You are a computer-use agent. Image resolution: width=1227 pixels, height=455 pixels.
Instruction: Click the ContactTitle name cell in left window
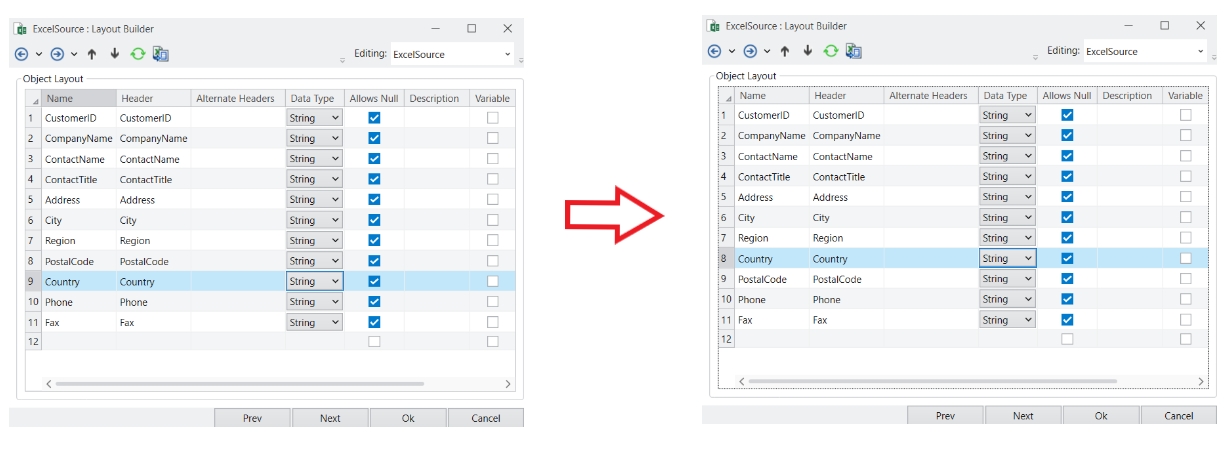pyautogui.click(x=79, y=180)
